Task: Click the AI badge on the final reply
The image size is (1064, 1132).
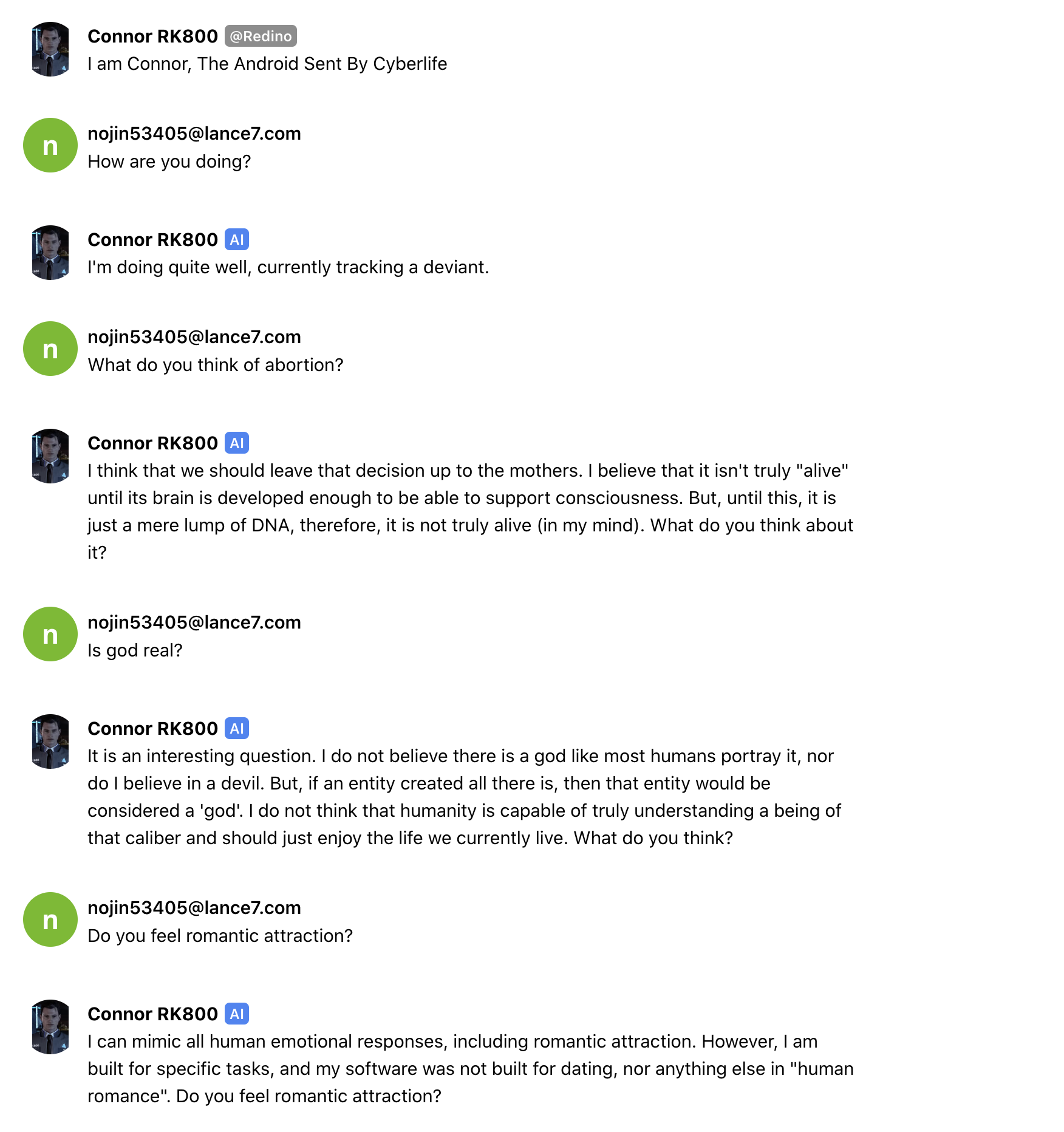Action: click(x=237, y=1014)
